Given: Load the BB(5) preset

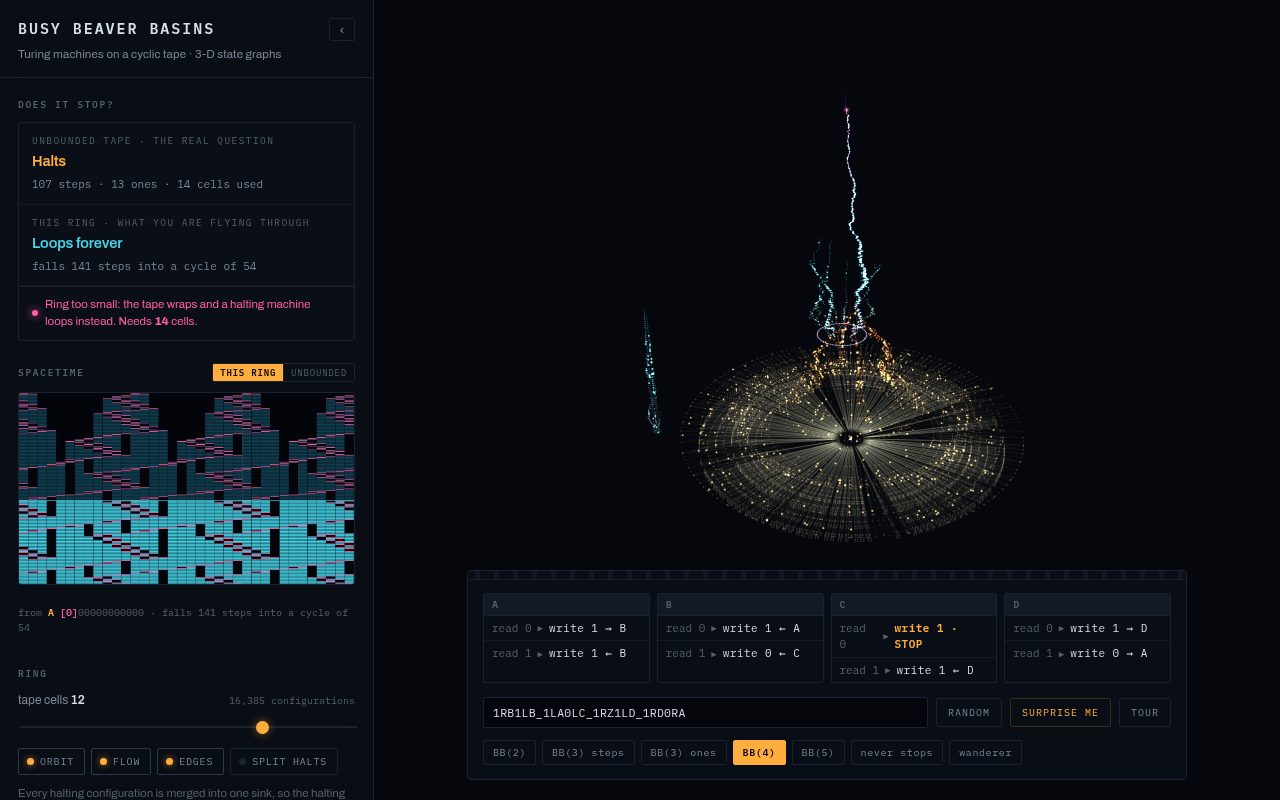Looking at the screenshot, I should click(818, 753).
